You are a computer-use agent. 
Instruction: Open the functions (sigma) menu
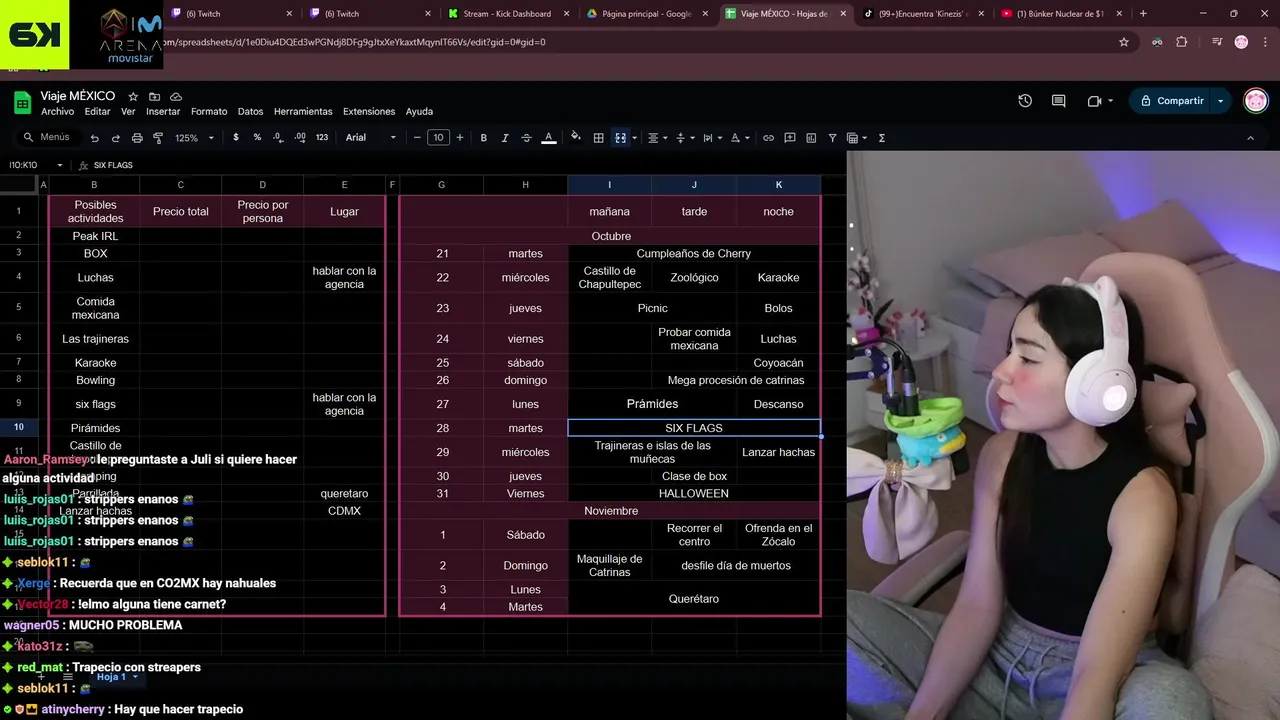[881, 138]
